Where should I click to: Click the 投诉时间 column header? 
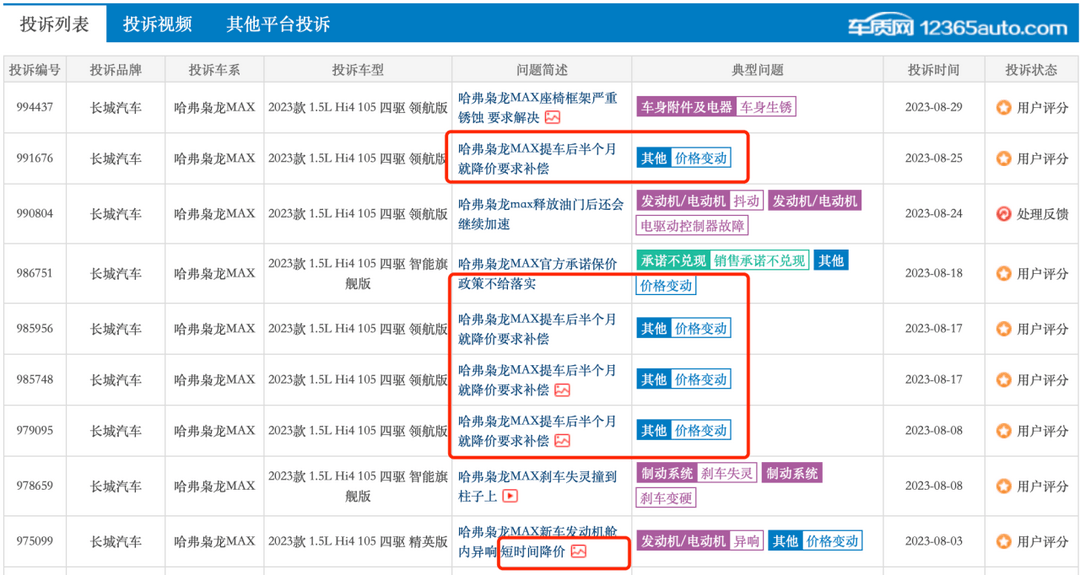click(933, 70)
